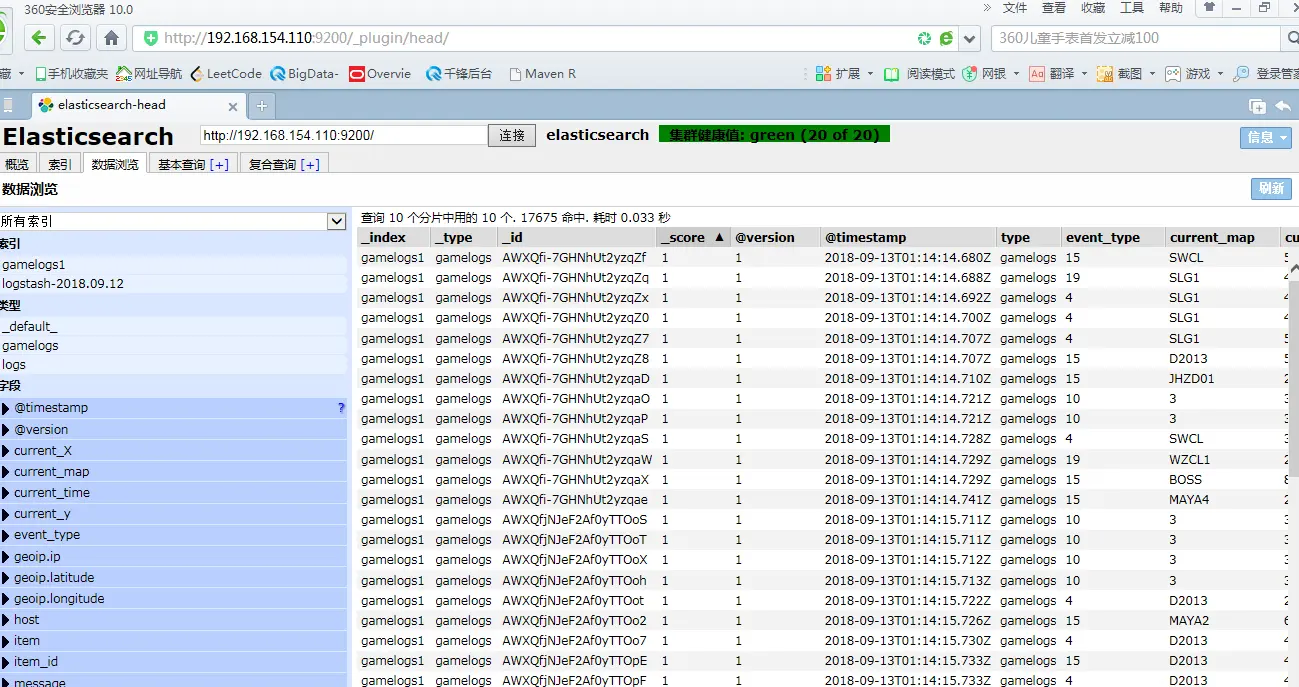Viewport: 1299px width, 687px height.
Task: Open the 扩展 extensions menu
Action: click(x=844, y=74)
